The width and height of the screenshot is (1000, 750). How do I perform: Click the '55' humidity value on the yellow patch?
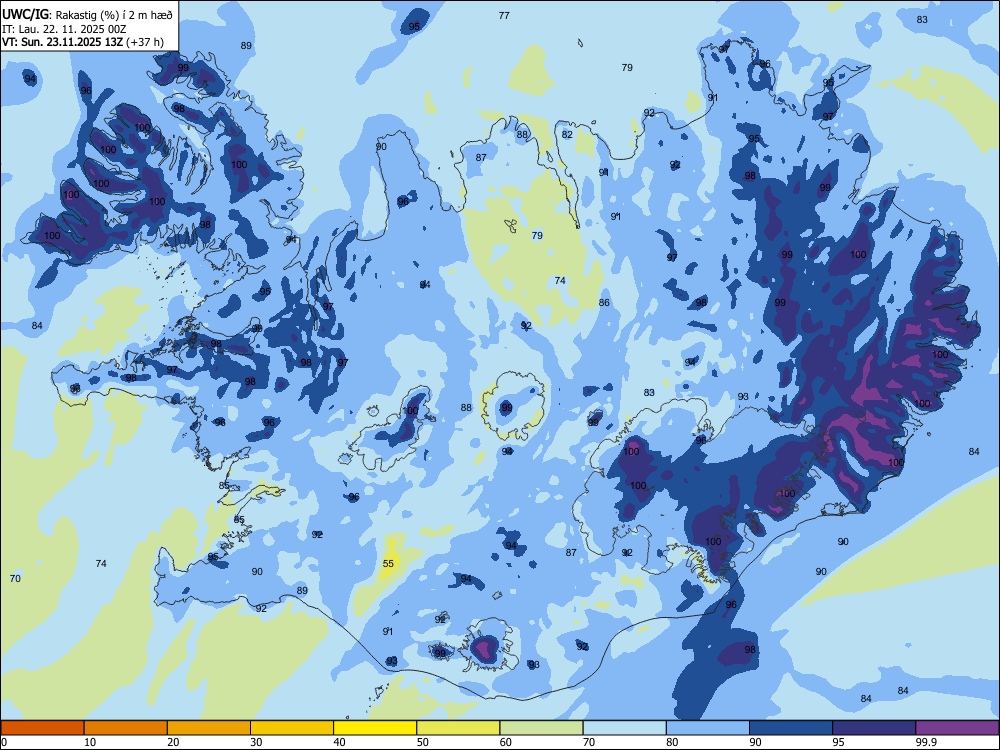[x=388, y=564]
